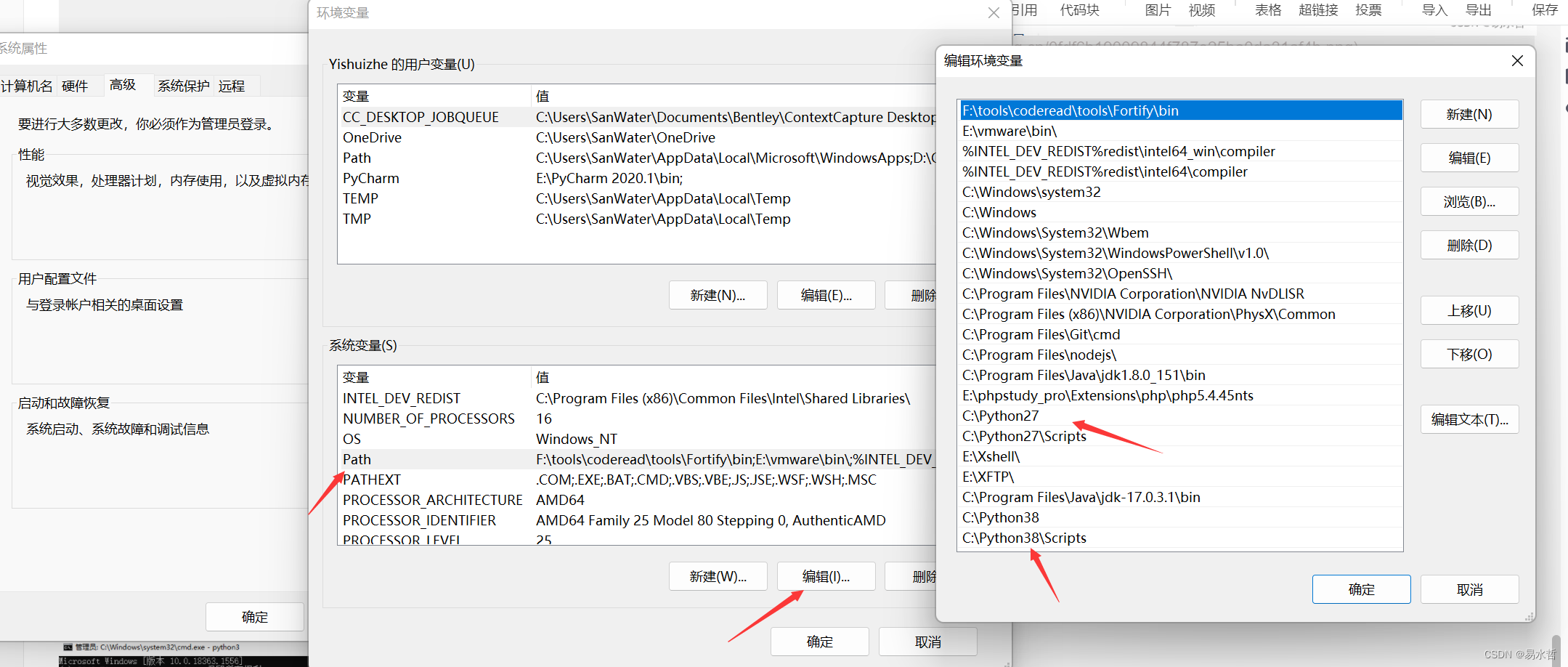Select C:\Windows\System32\OpenSSH\ entry
The width and height of the screenshot is (1568, 667).
click(x=1180, y=273)
